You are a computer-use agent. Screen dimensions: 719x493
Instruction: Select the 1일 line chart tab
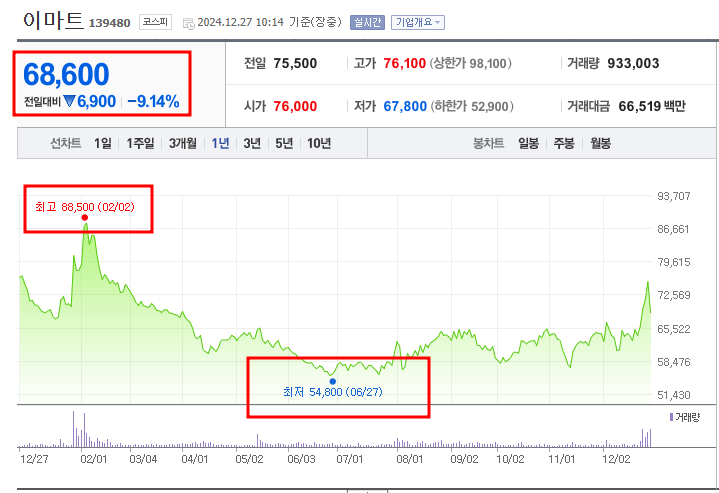pos(103,144)
